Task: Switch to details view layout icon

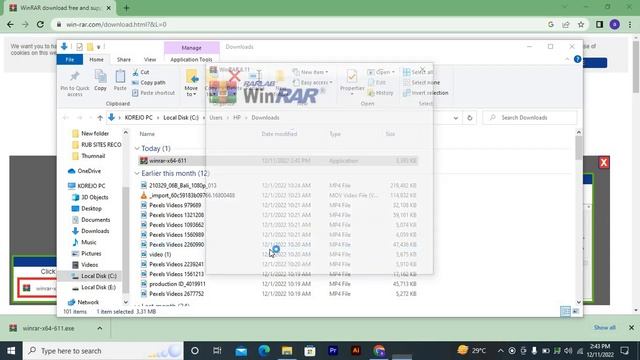Action: pyautogui.click(x=565, y=311)
